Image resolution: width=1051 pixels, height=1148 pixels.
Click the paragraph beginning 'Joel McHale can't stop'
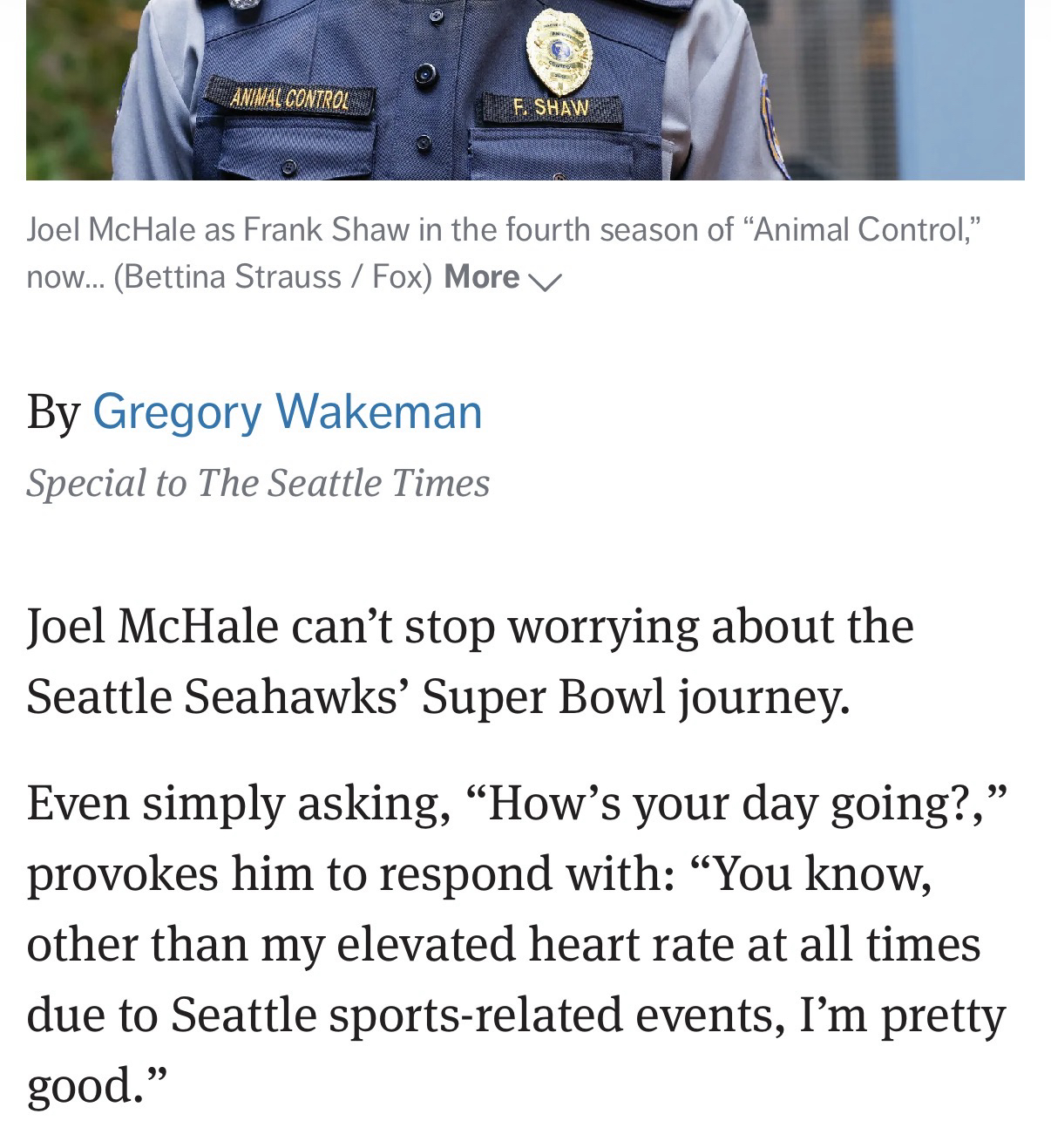[470, 626]
